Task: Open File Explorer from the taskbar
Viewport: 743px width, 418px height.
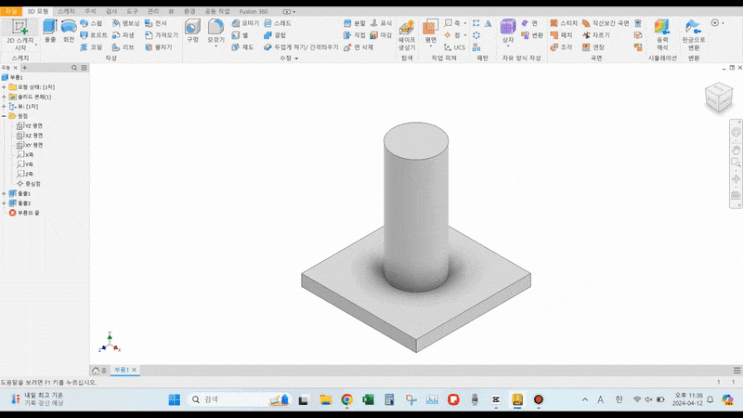Action: pos(325,400)
